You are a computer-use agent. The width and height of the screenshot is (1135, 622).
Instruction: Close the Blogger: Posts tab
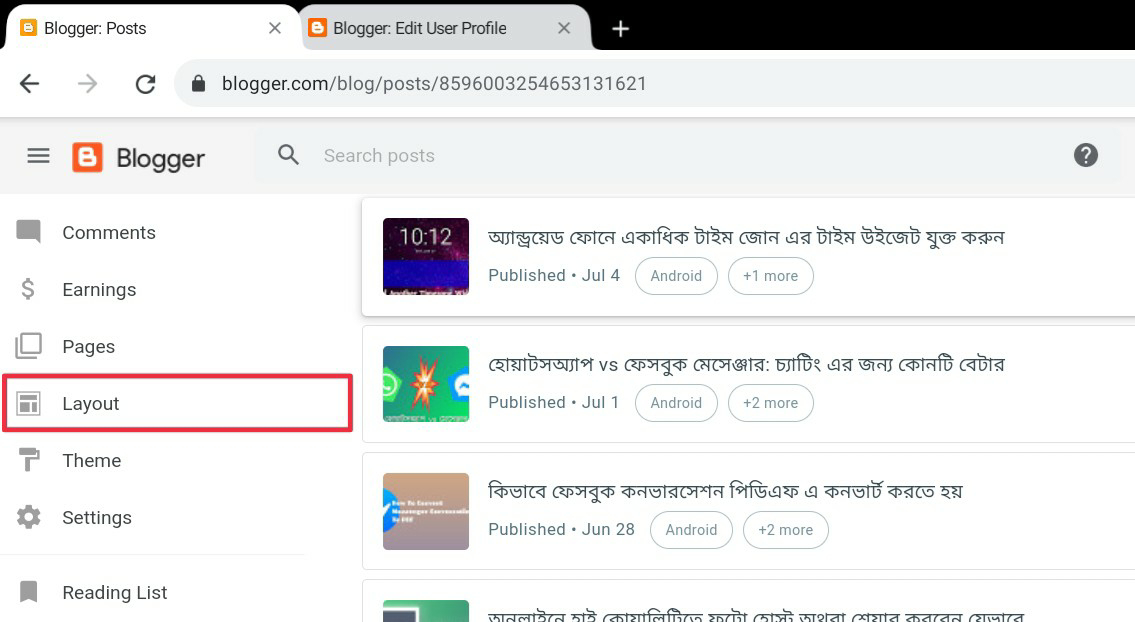tap(274, 28)
